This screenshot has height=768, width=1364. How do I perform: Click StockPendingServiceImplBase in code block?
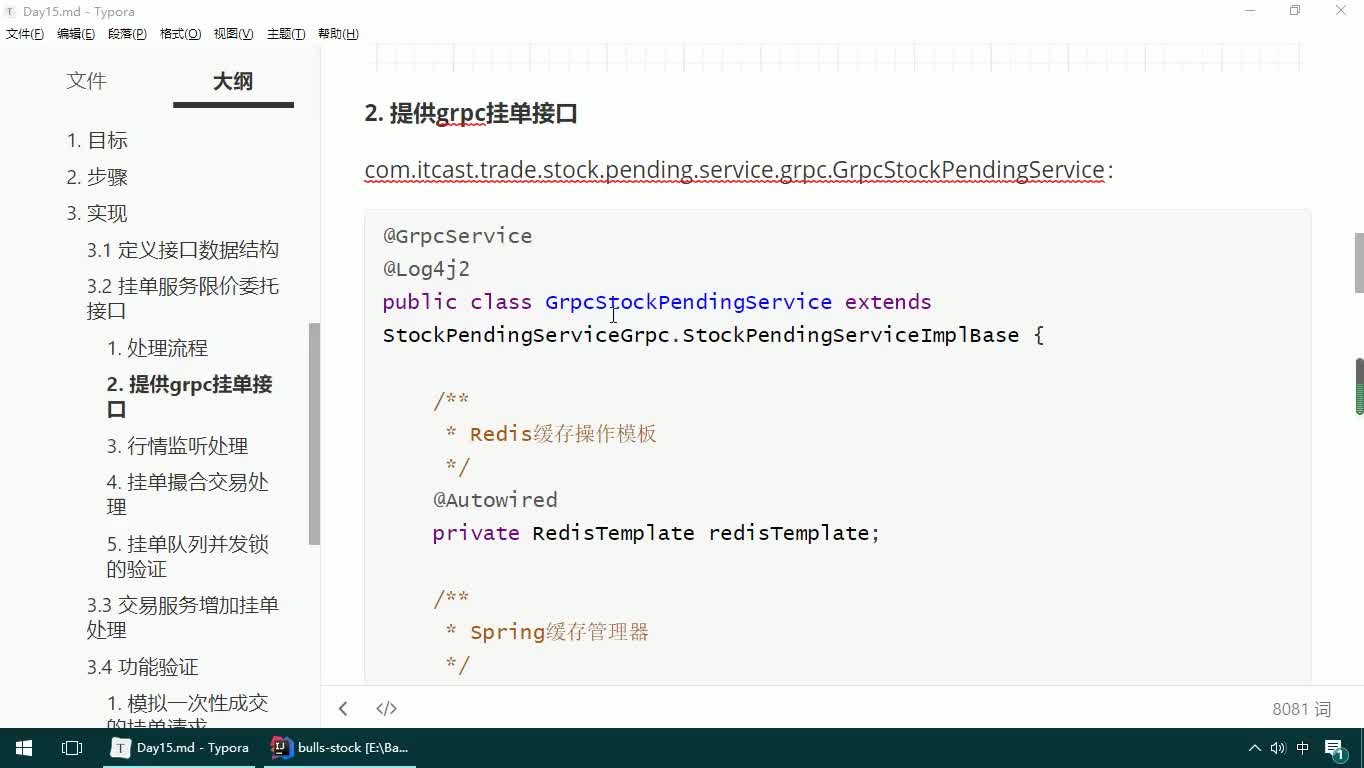(850, 335)
